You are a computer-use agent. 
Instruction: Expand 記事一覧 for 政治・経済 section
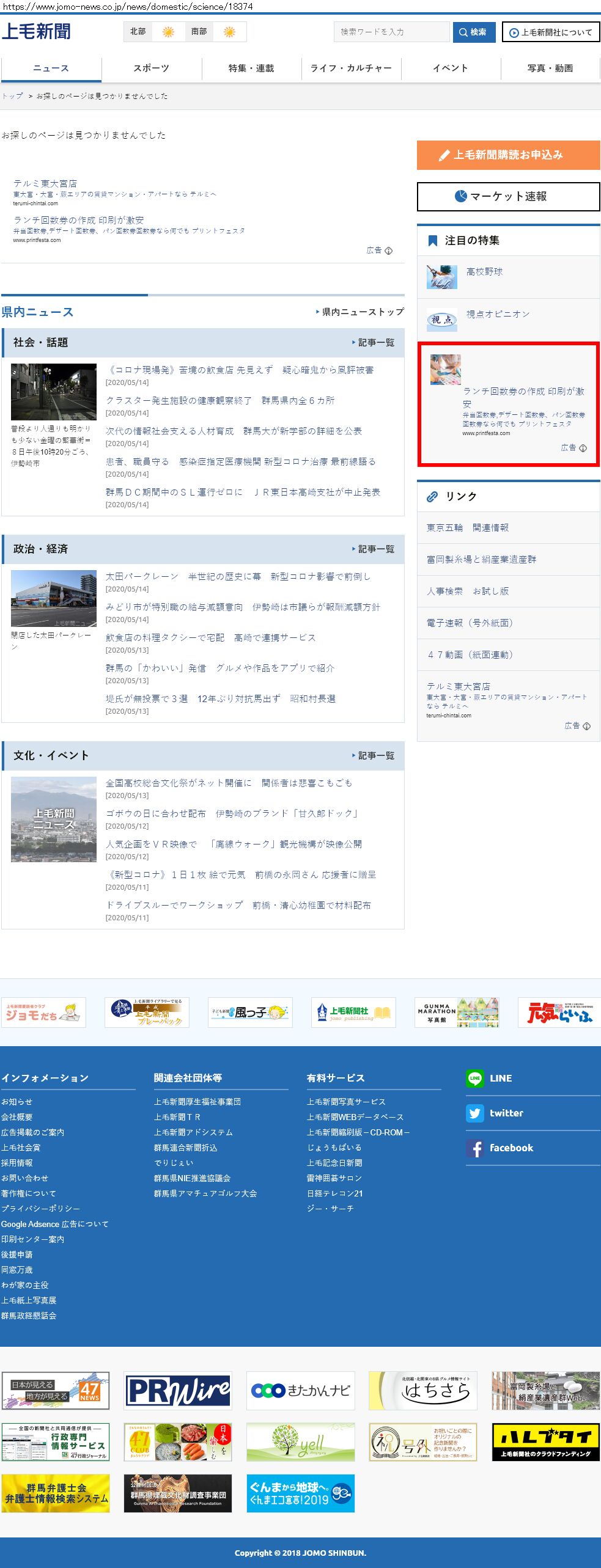[x=373, y=549]
